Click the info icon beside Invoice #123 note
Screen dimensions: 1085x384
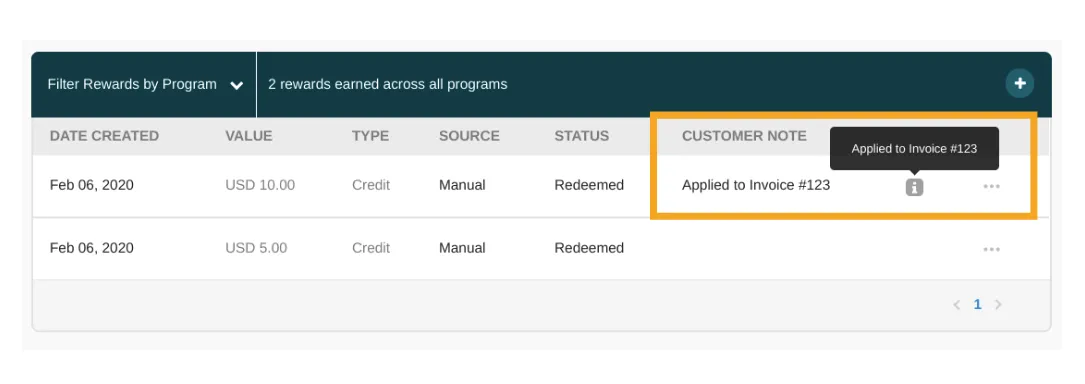[914, 187]
